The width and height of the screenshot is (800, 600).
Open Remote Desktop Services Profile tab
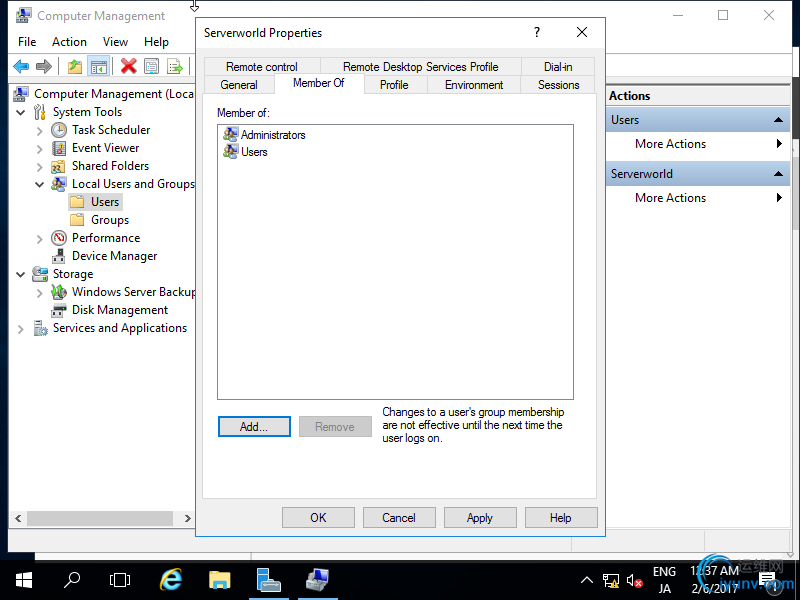tap(420, 67)
